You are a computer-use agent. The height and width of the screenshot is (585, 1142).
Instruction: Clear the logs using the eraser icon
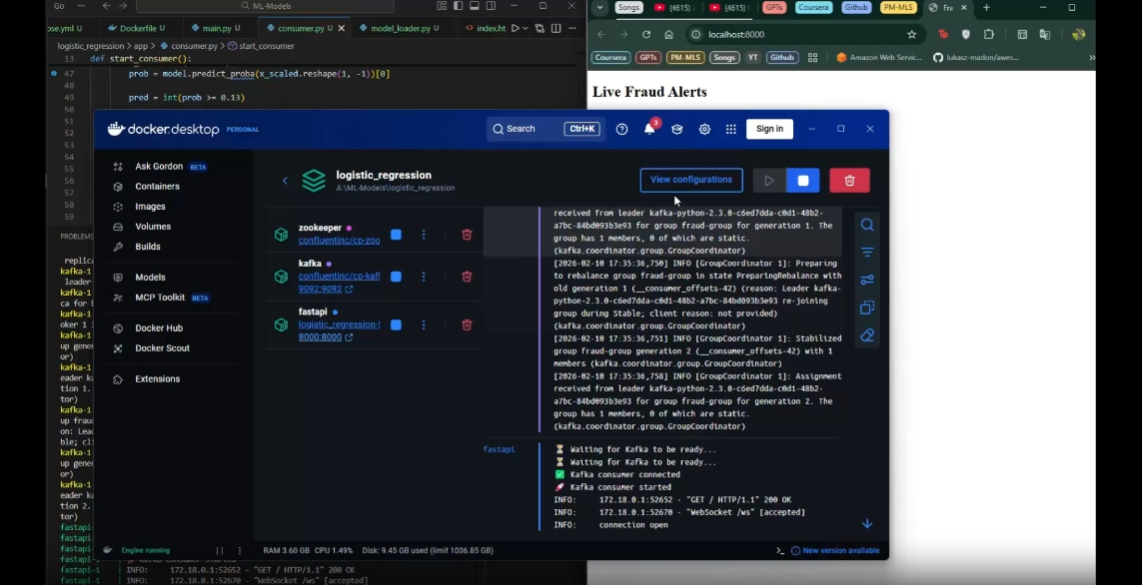pos(867,335)
